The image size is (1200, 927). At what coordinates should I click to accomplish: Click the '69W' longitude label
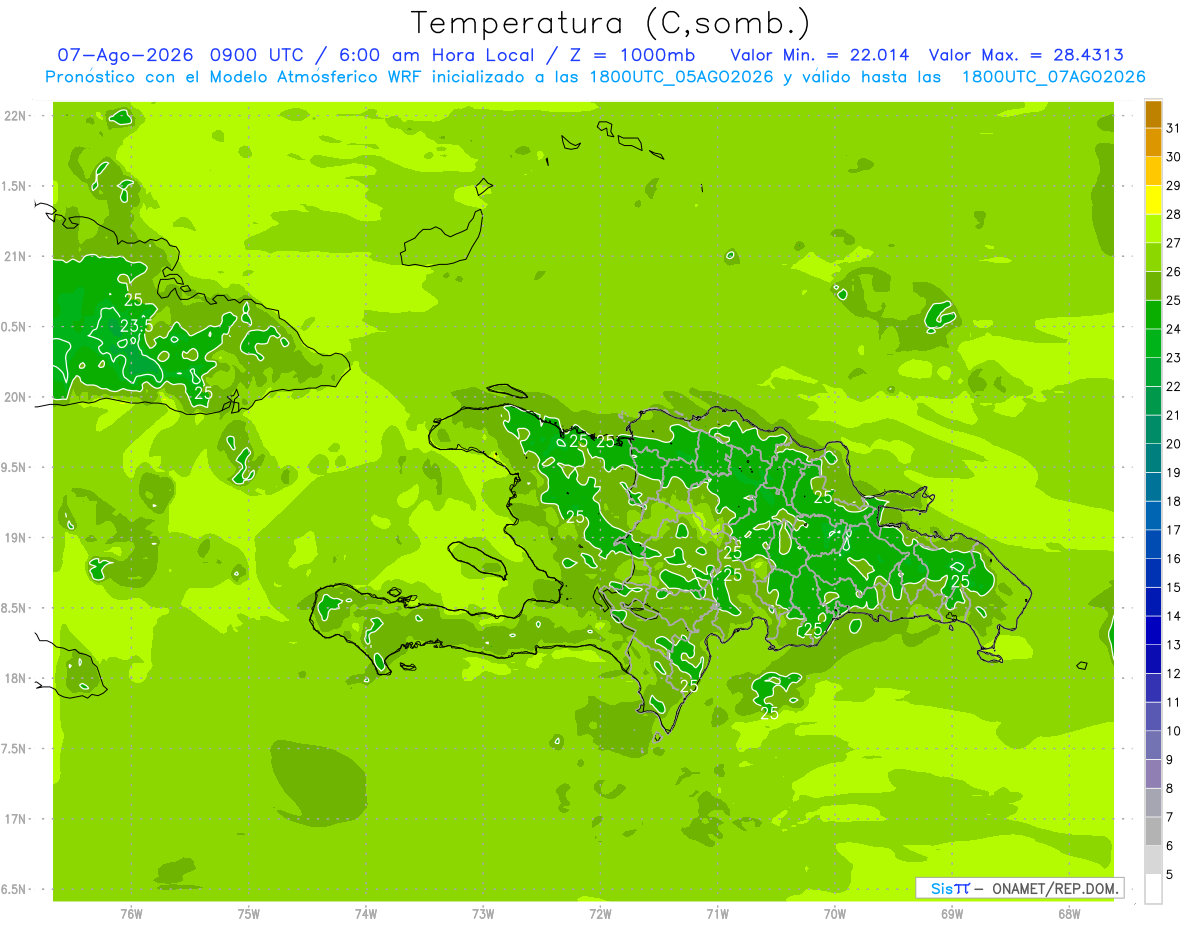pos(952,913)
